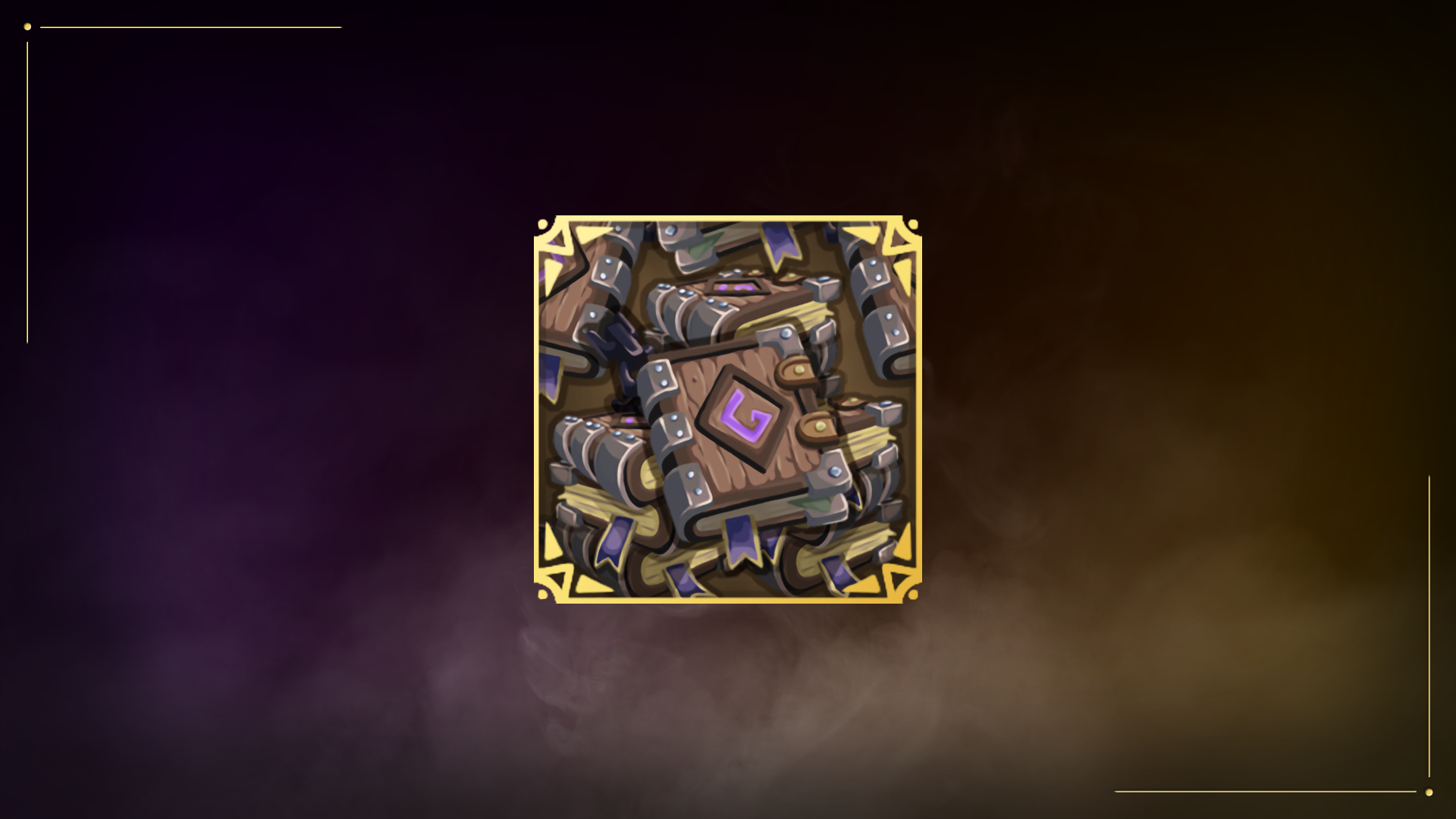Click the vertical gold line on the right edge
This screenshot has width=1456, height=819.
[1429, 626]
